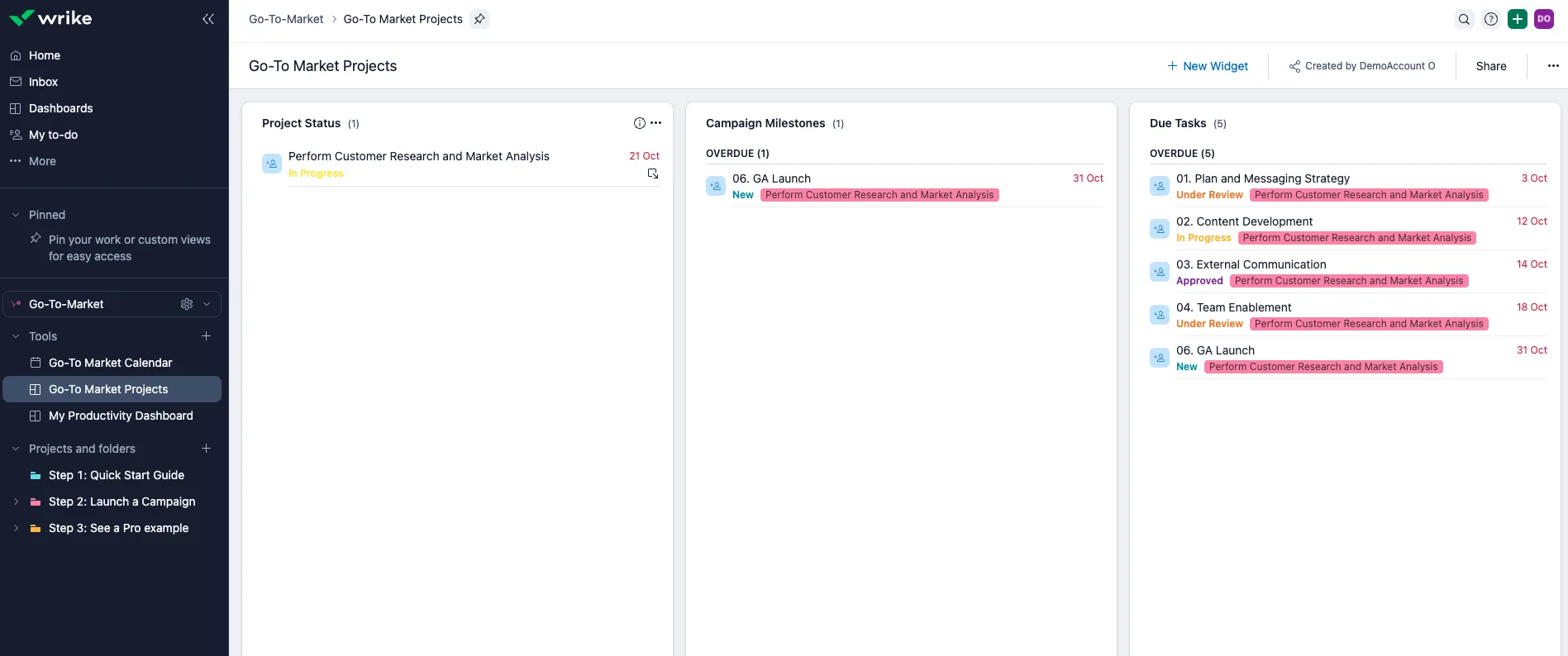
Task: Open Go-To-Market space settings gear
Action: pos(187,304)
